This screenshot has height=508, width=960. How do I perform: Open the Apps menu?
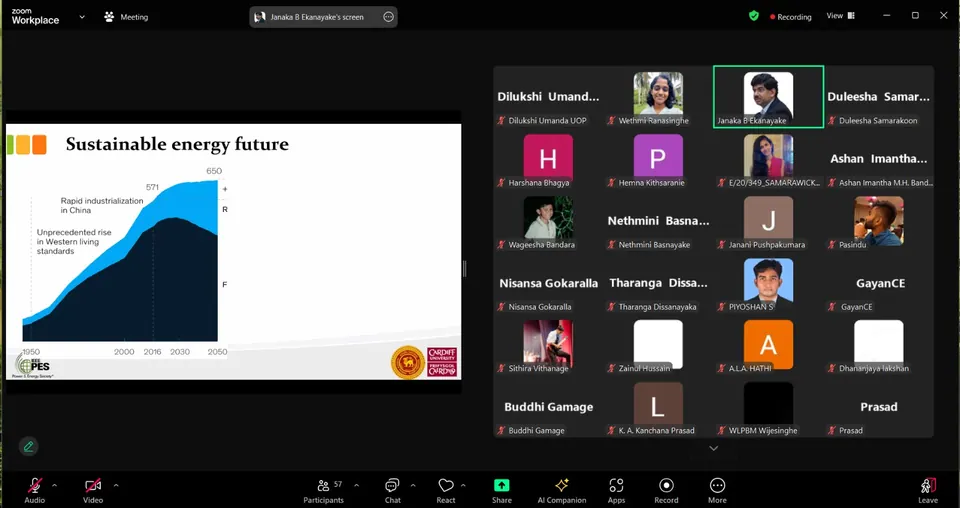616,490
